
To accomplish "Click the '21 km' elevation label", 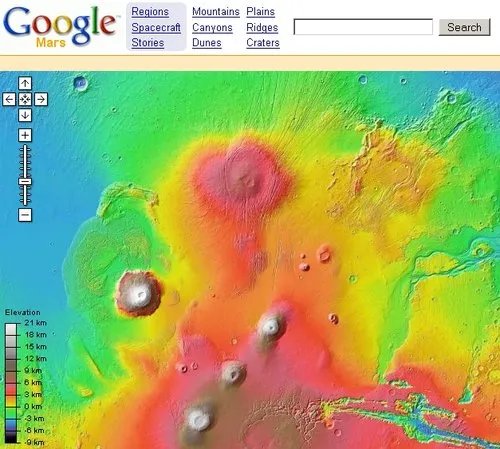I will point(35,323).
